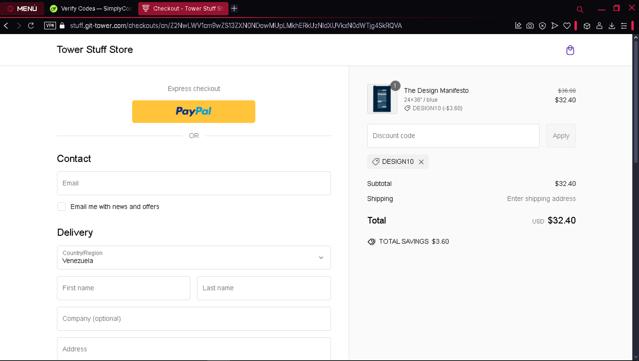Click the Last name field

(x=264, y=288)
